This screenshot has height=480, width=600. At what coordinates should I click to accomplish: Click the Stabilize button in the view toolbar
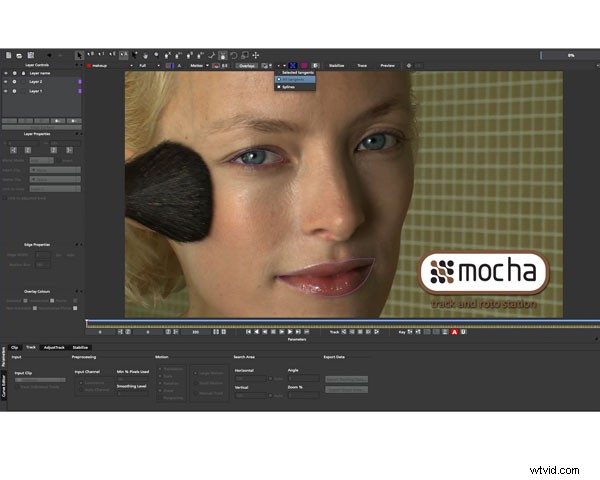point(337,66)
